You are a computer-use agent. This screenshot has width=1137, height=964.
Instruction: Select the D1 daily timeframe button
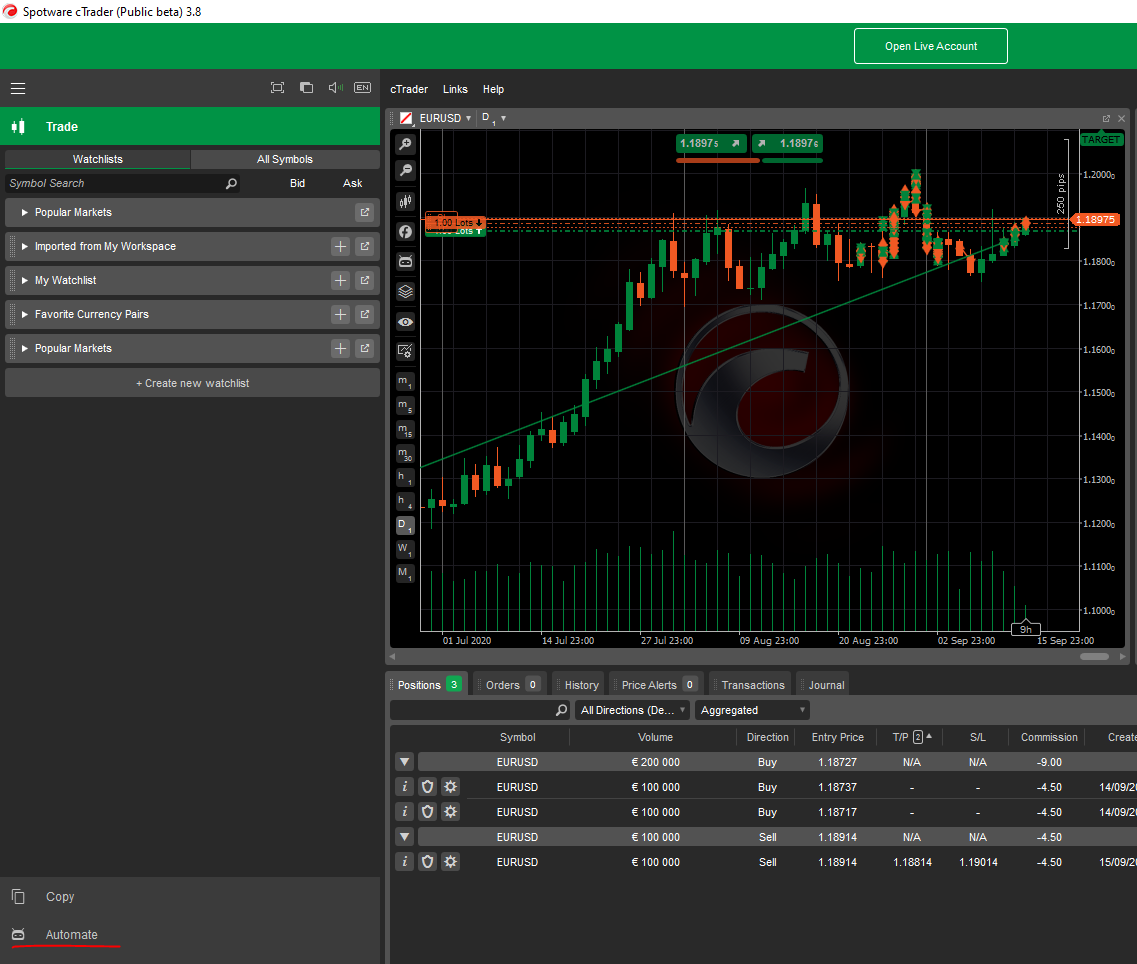(x=405, y=525)
